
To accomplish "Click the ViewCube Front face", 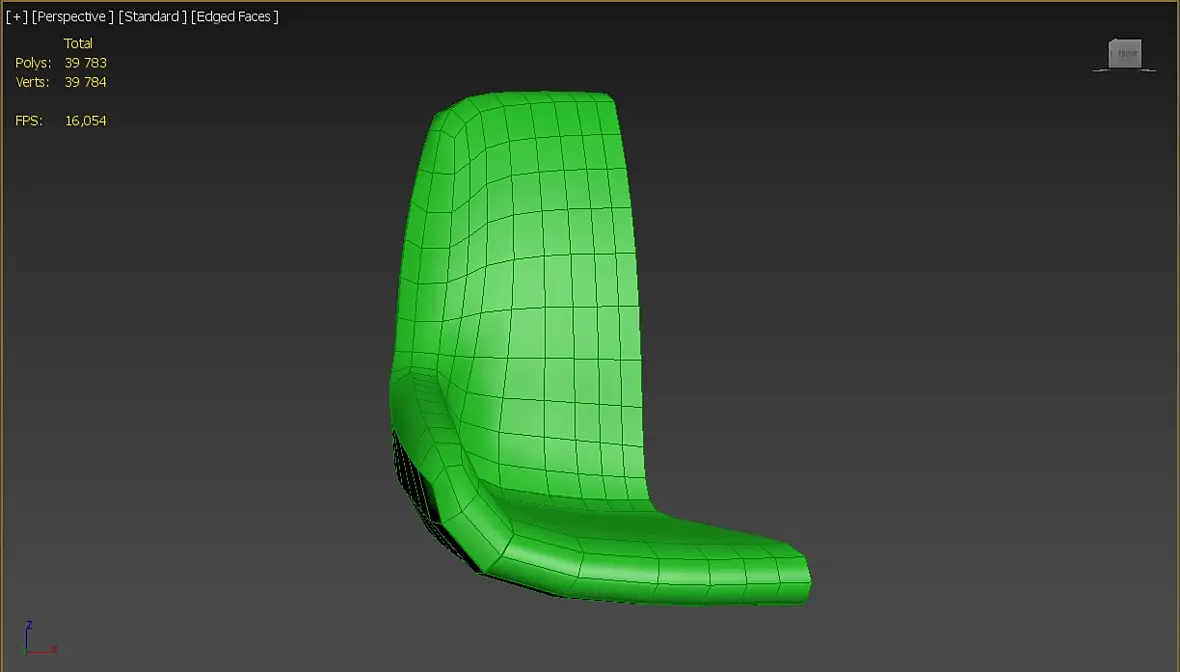I will tap(1127, 53).
